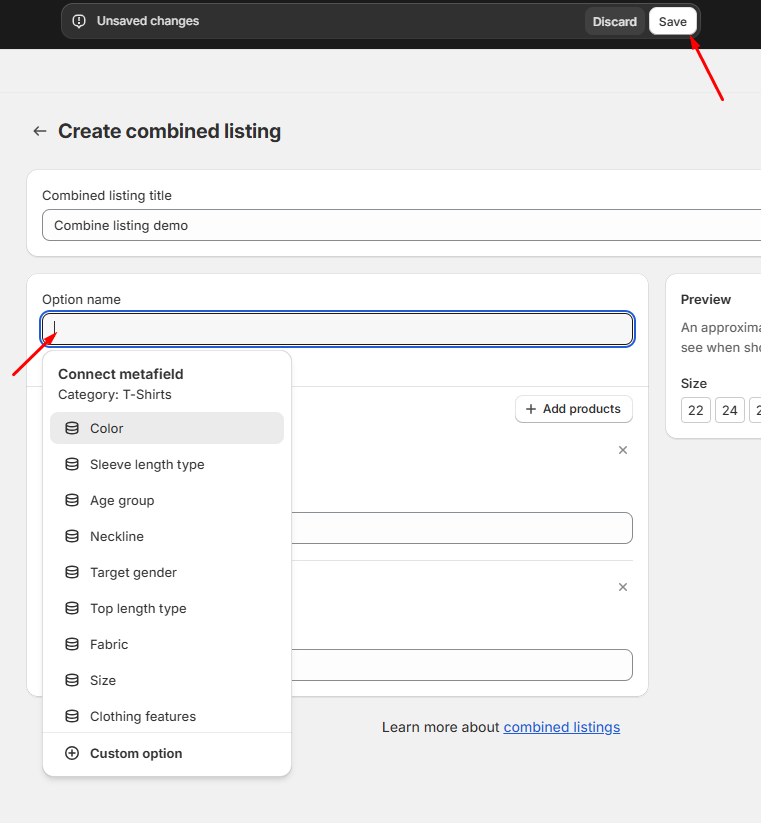Image resolution: width=761 pixels, height=823 pixels.
Task: Save the combined listing changes
Action: tap(672, 21)
